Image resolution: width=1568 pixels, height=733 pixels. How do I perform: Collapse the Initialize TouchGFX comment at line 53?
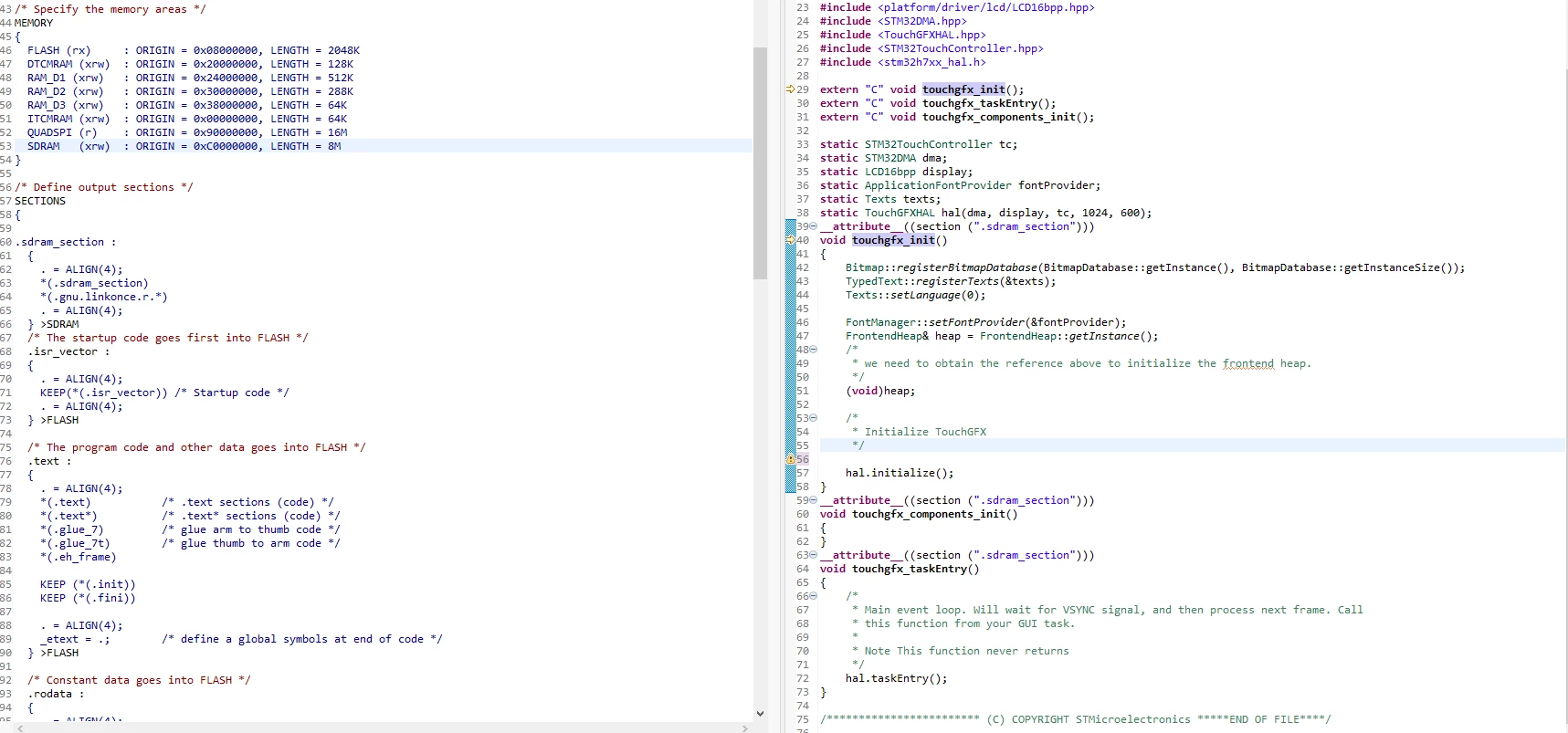pos(813,418)
